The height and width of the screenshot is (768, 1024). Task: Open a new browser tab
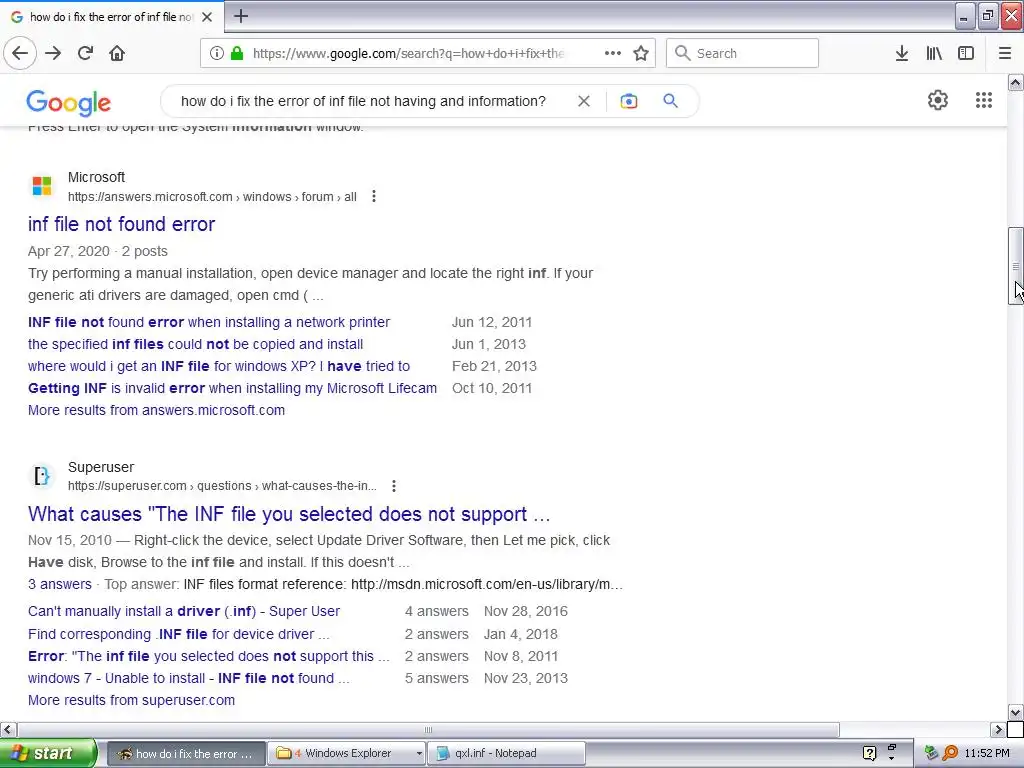241,16
